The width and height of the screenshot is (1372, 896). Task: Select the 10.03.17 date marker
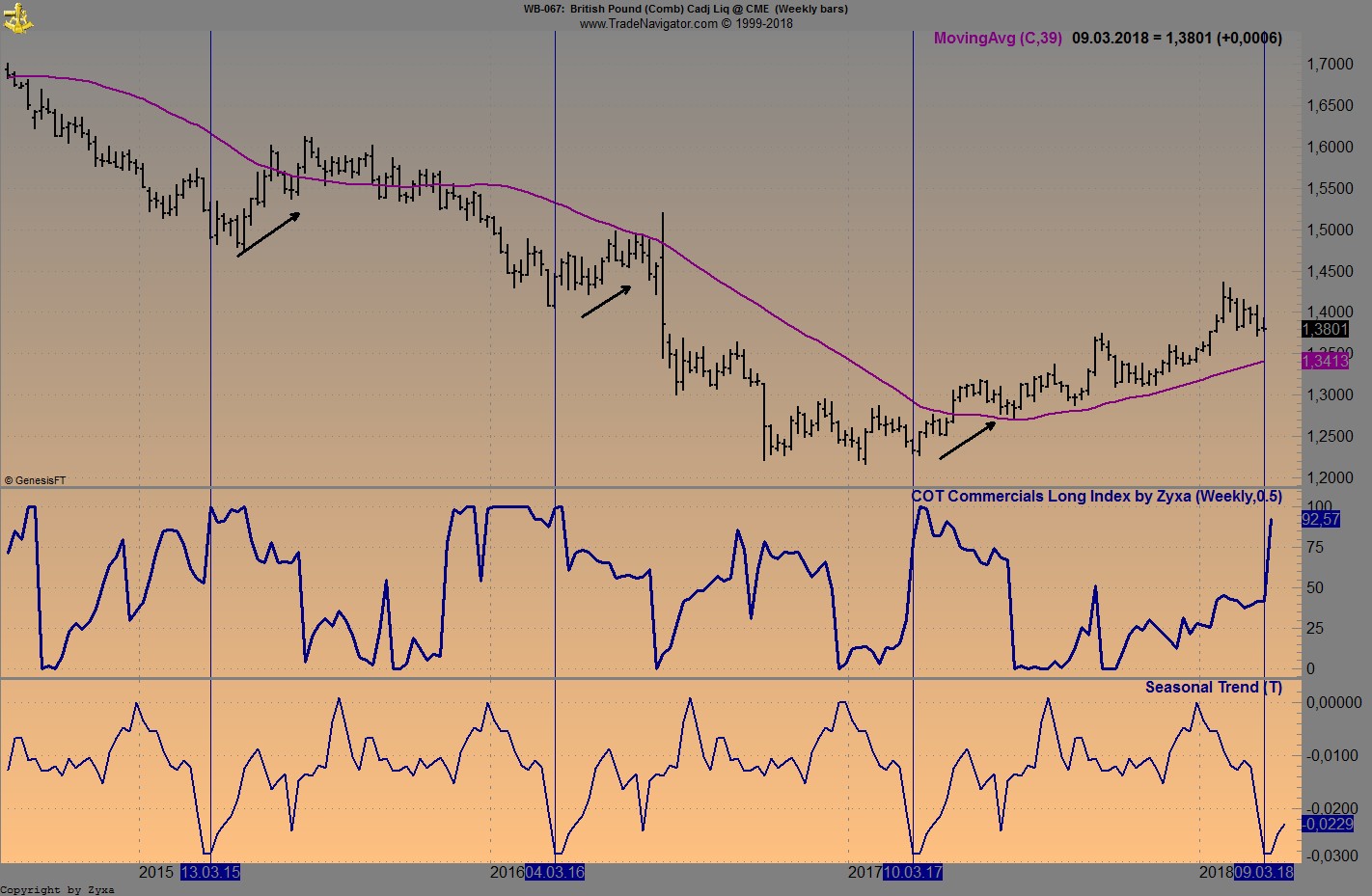click(x=913, y=873)
